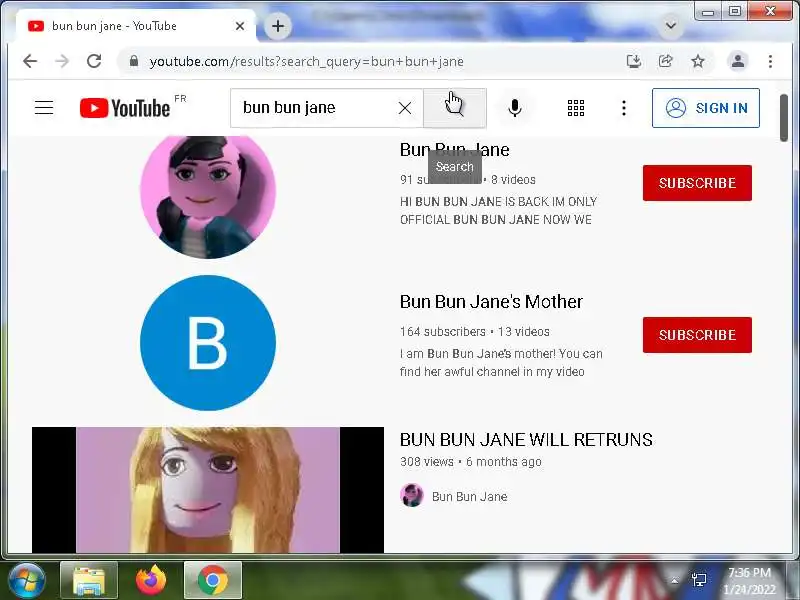Open Bun Bun Jane uploader name link
Screen dimensions: 800x600
(x=469, y=496)
